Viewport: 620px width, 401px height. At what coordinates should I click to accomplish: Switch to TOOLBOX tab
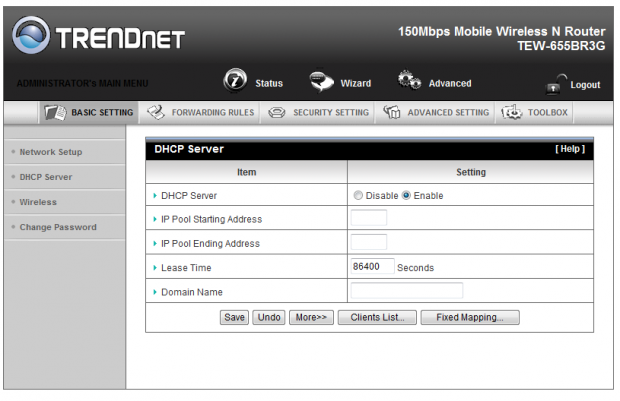534,113
